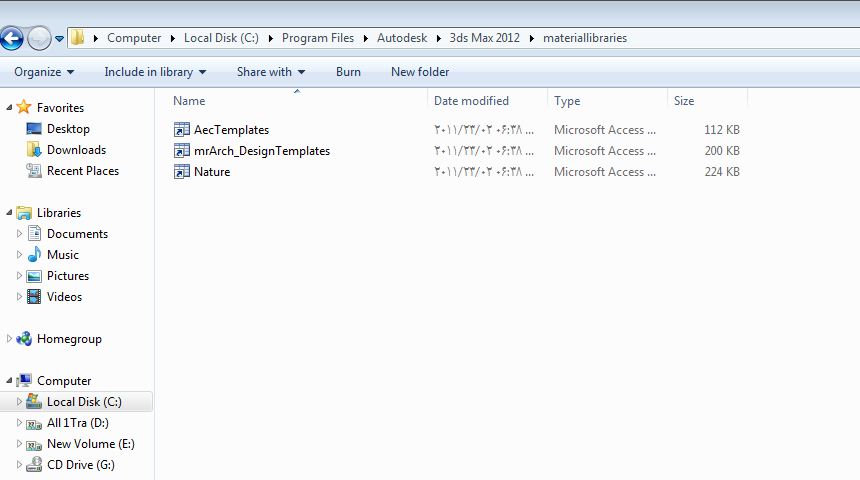Select the AecTemplates file icon
Screen dimensions: 860x480
click(181, 130)
